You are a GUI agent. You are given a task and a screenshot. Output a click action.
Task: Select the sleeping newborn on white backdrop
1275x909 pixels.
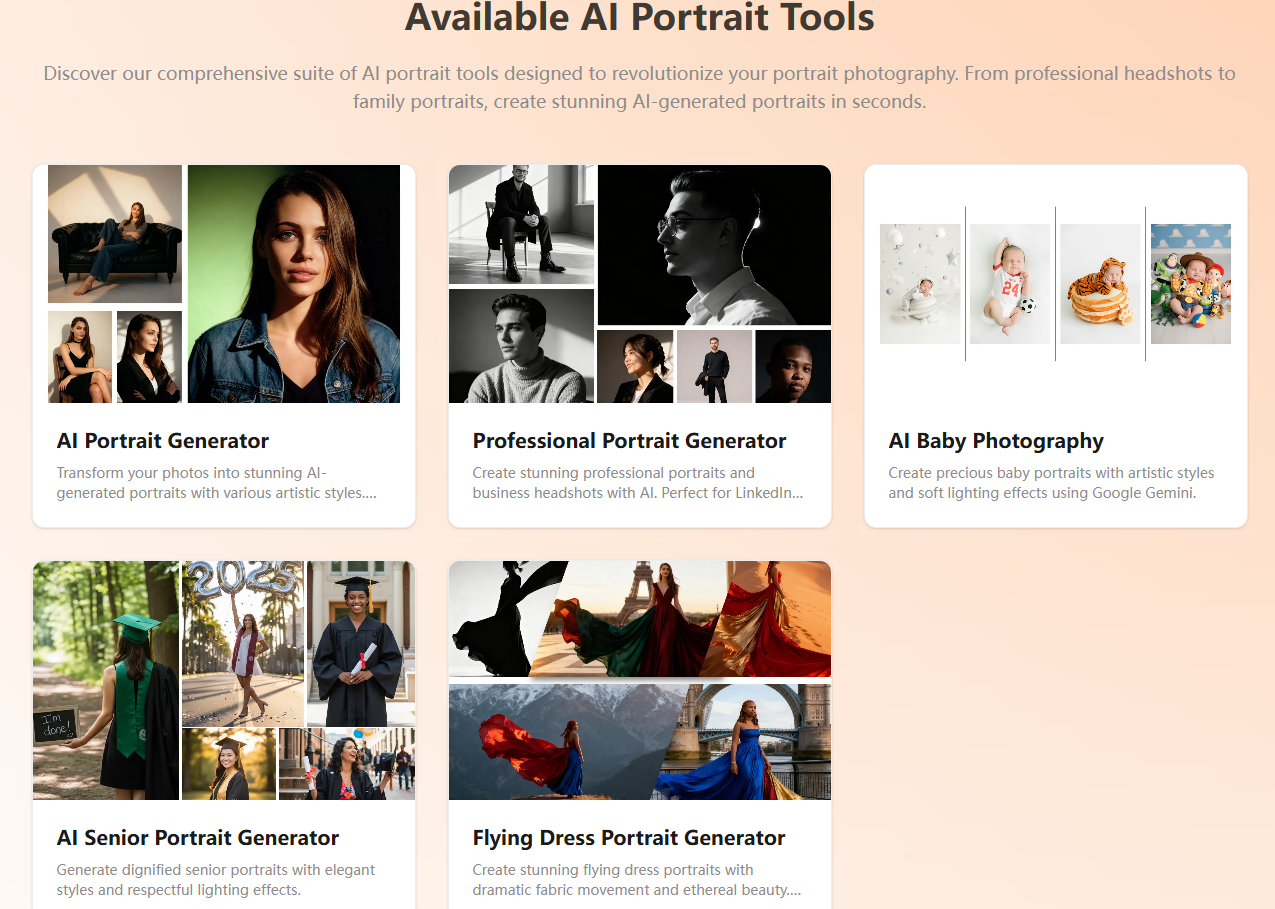click(x=919, y=283)
